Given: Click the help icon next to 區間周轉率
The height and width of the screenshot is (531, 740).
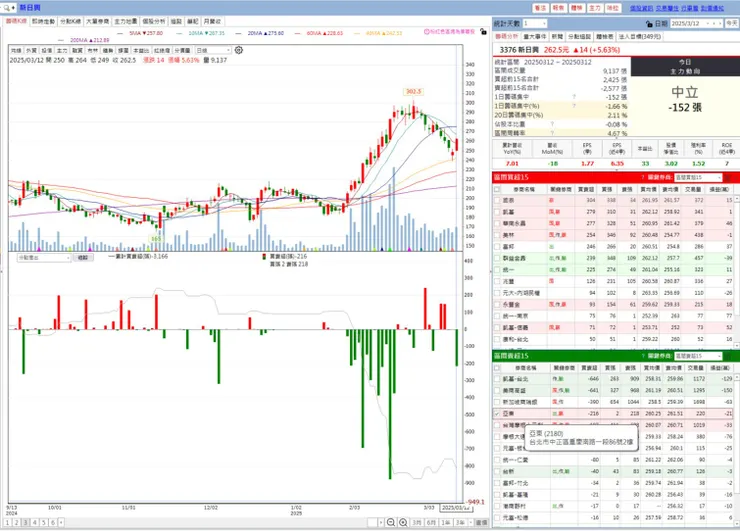Looking at the screenshot, I should pos(552,133).
